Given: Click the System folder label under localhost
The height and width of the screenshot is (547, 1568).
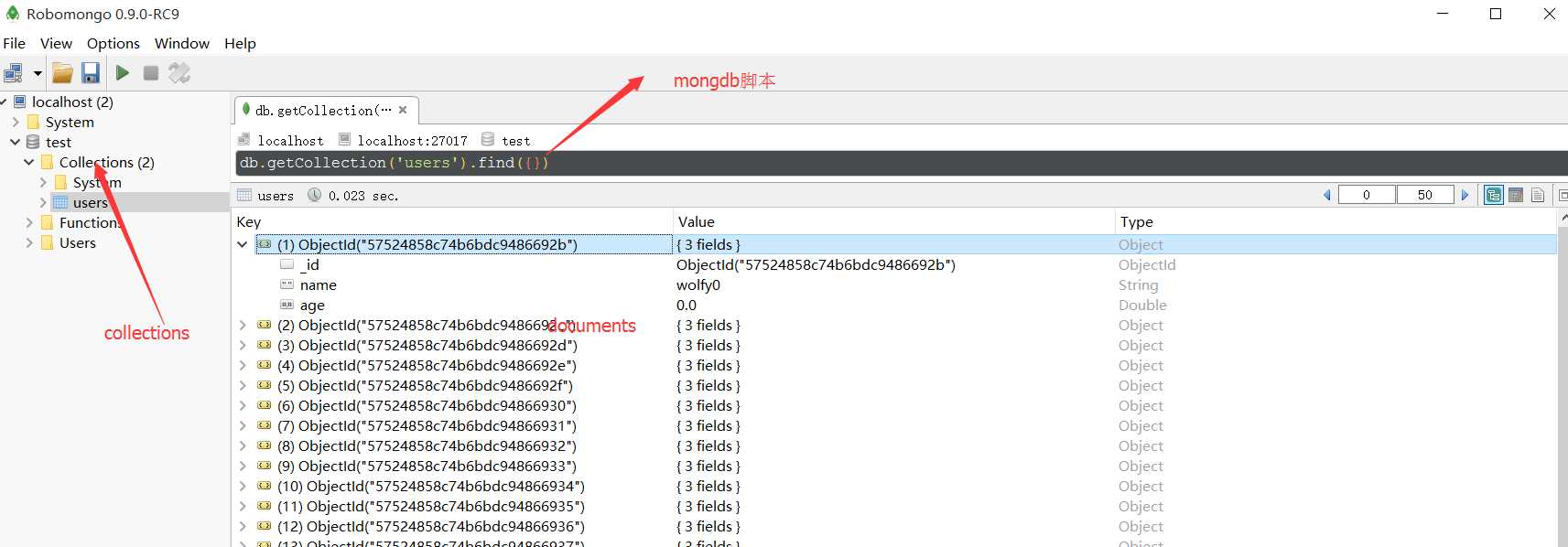Looking at the screenshot, I should click(x=70, y=122).
